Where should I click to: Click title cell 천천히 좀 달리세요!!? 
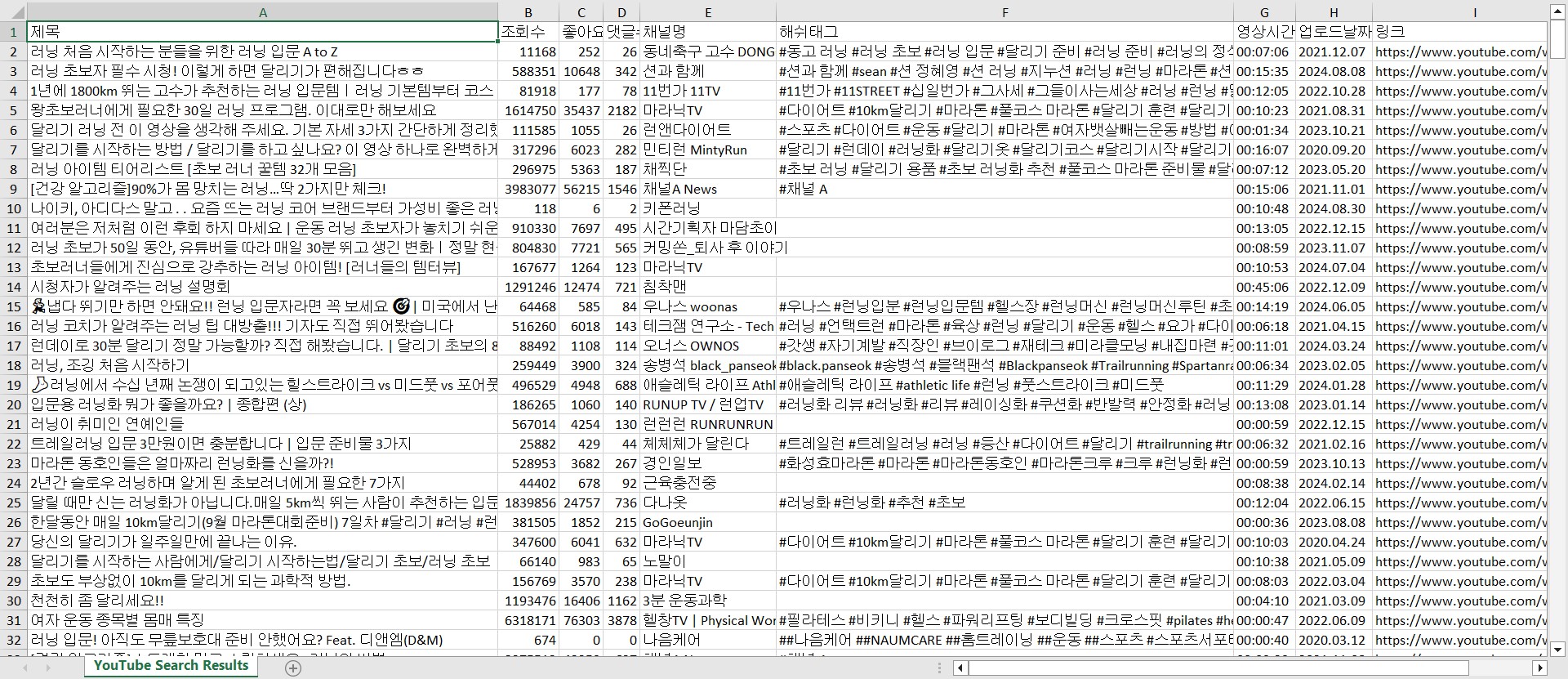[262, 601]
